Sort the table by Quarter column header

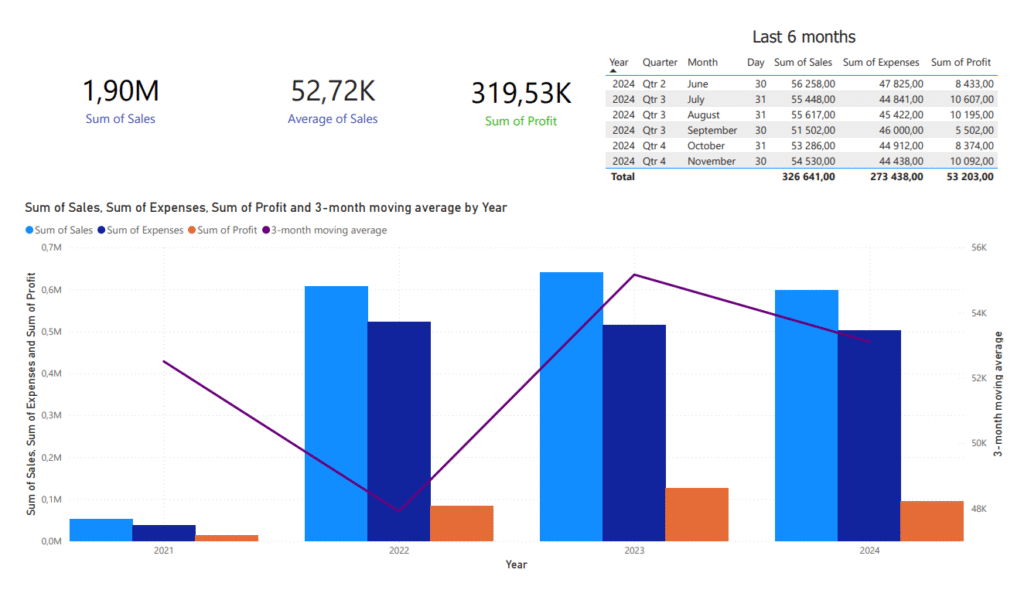coord(660,62)
